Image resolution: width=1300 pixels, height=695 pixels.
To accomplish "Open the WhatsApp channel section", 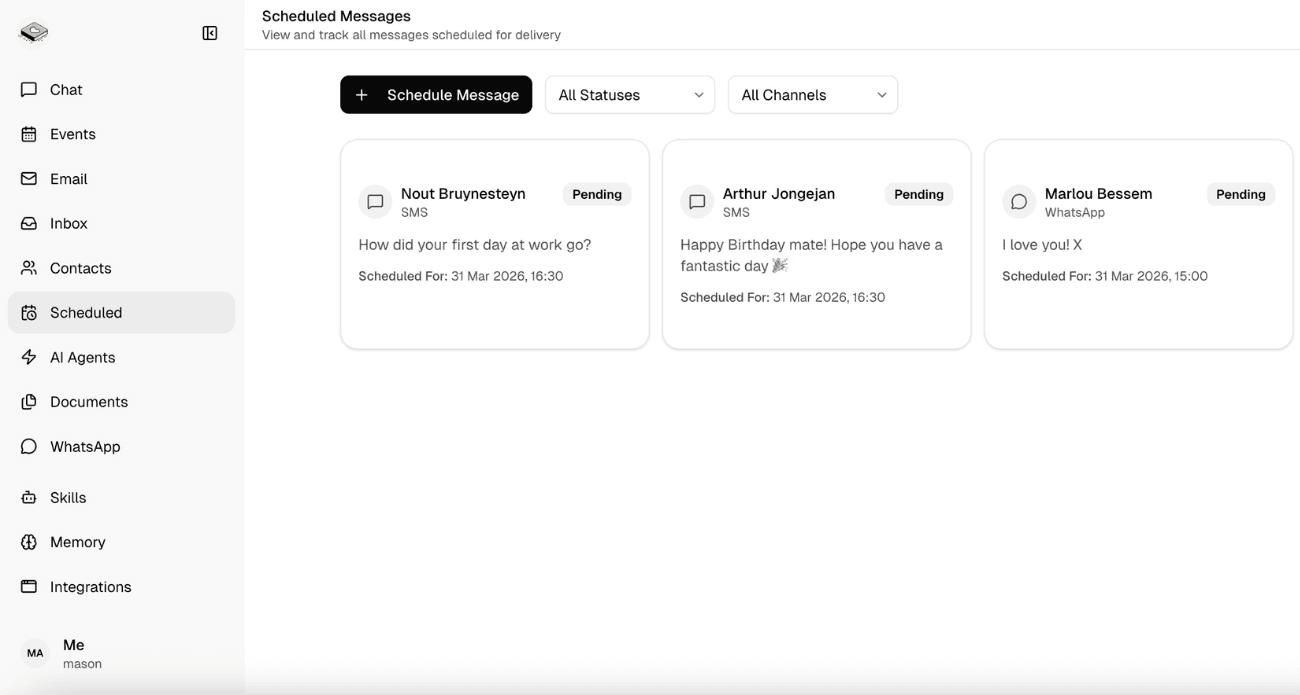I will (85, 446).
